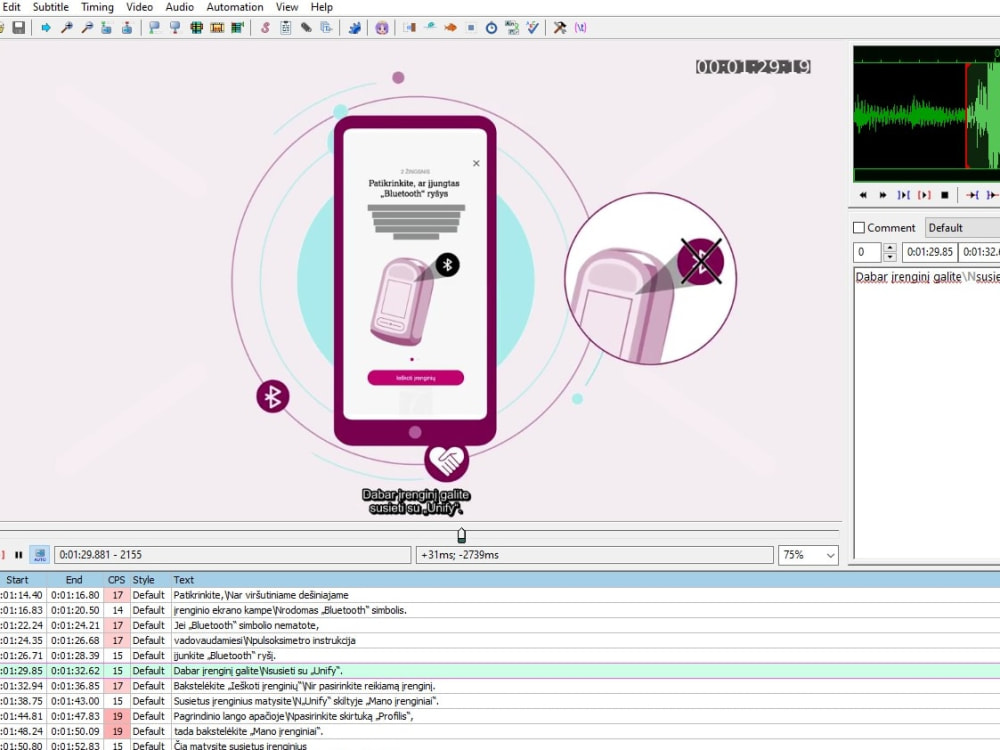The width and height of the screenshot is (1000, 750).
Task: Zoom video out with magnifier minus icon
Action: coord(87,27)
